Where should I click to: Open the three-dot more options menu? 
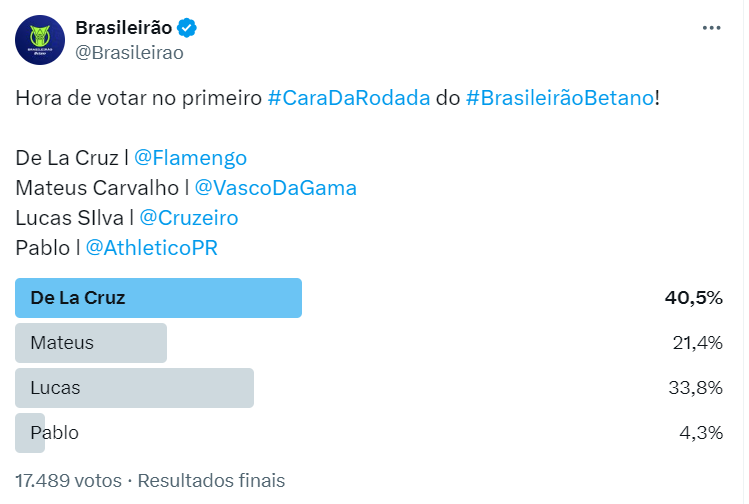pos(711,28)
